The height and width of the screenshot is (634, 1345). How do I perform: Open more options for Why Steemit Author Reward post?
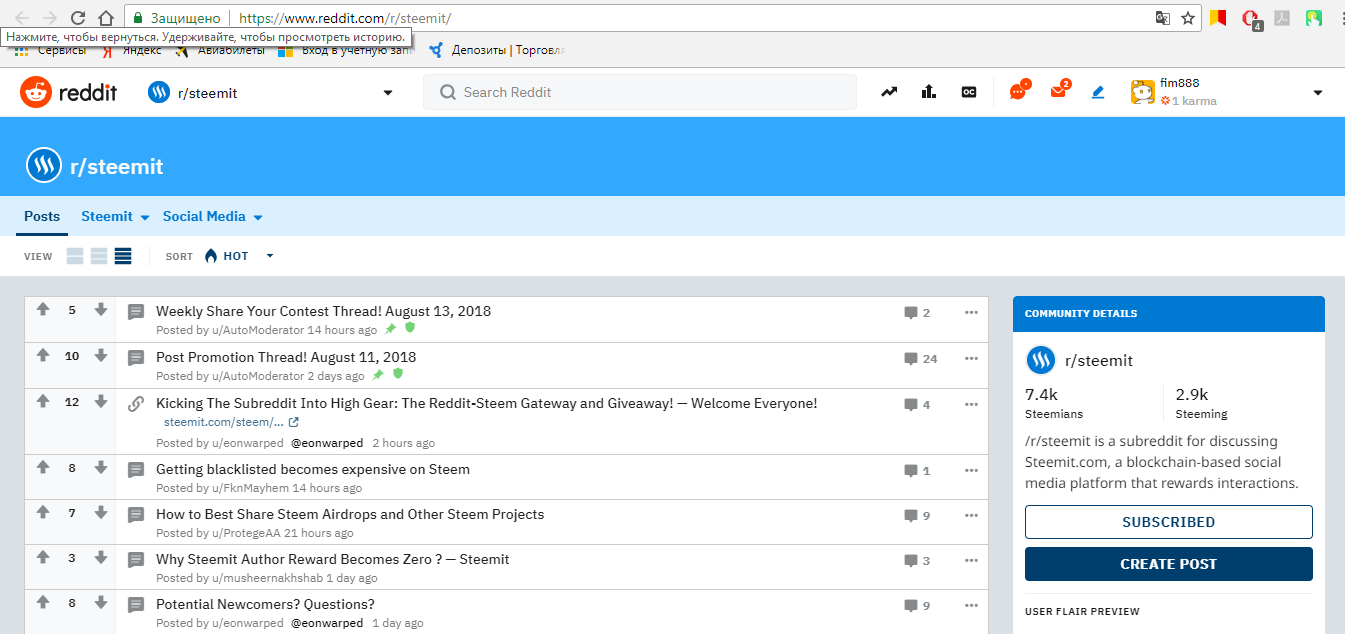point(971,561)
